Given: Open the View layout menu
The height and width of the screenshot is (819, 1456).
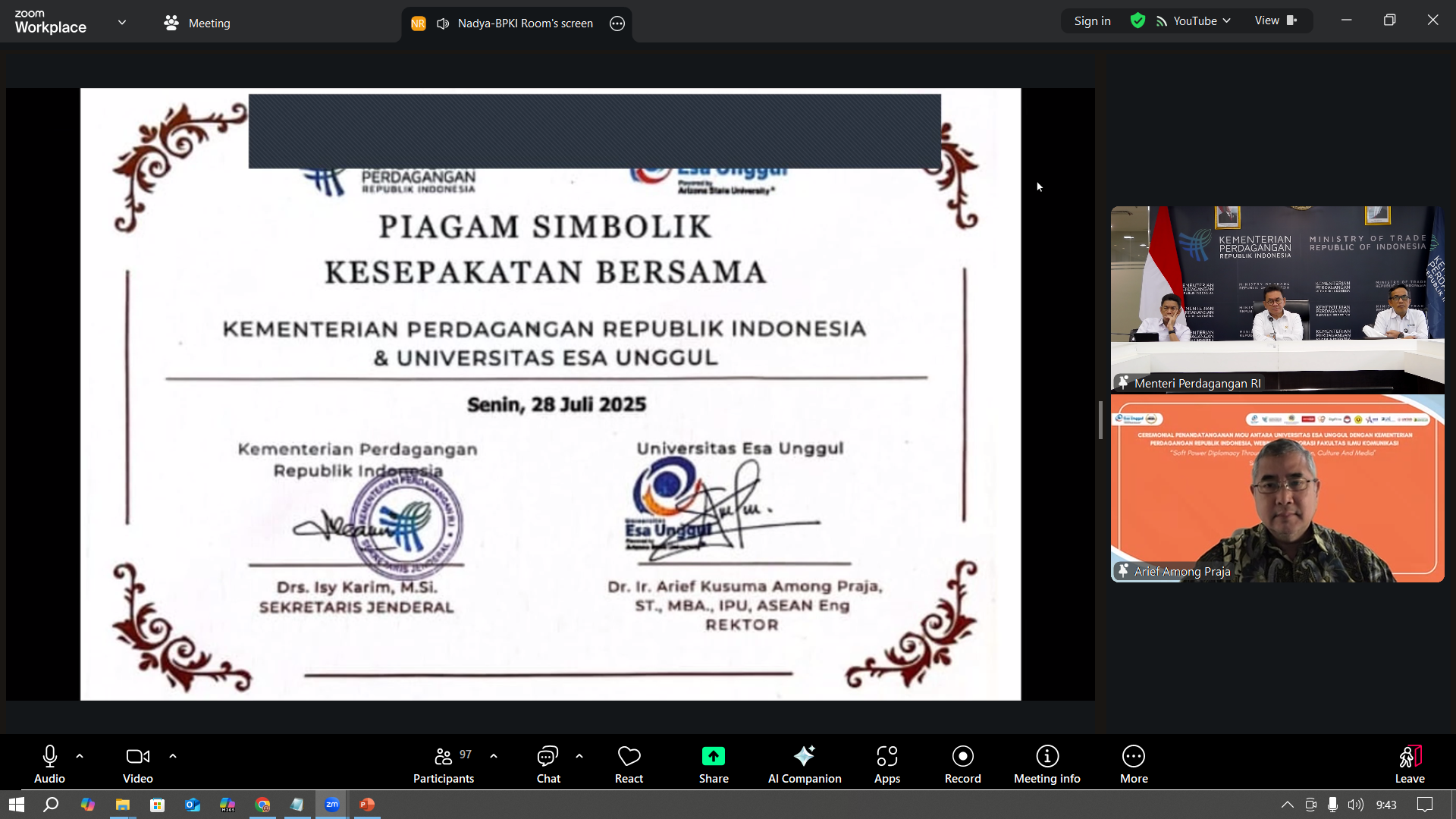Looking at the screenshot, I should pyautogui.click(x=1276, y=20).
